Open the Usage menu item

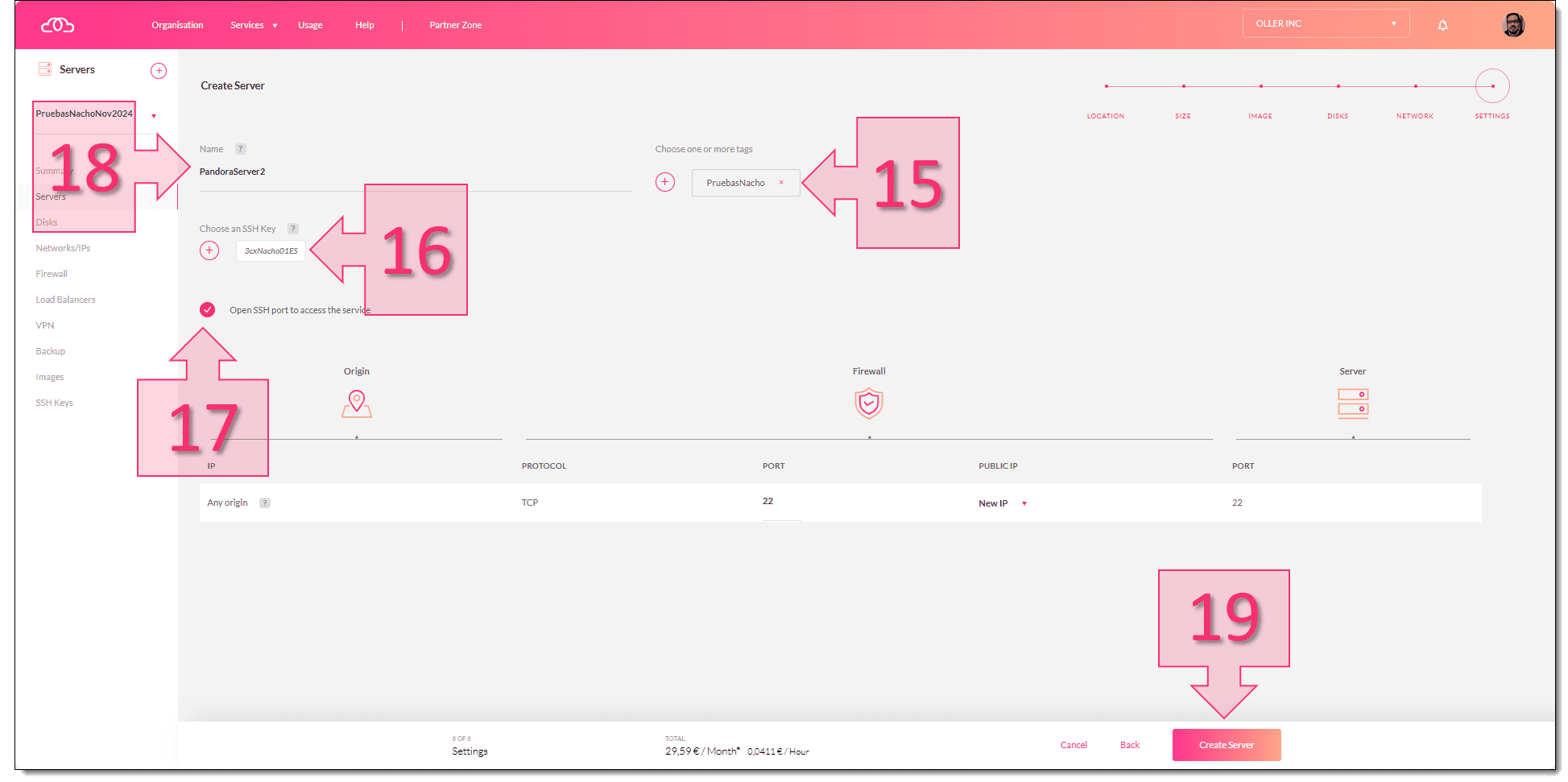click(x=310, y=25)
